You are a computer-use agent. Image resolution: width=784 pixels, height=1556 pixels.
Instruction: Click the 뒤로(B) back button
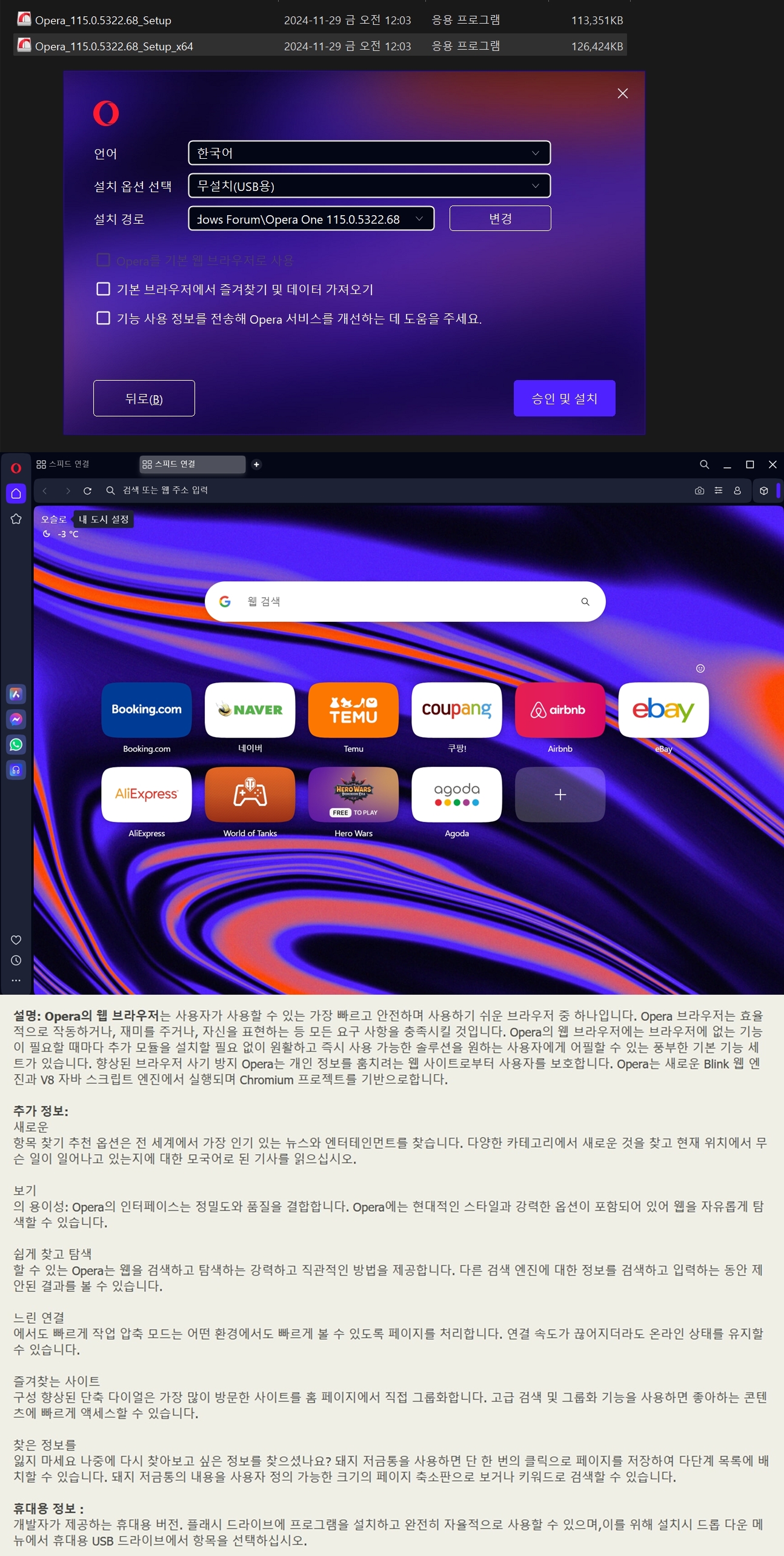(x=144, y=398)
